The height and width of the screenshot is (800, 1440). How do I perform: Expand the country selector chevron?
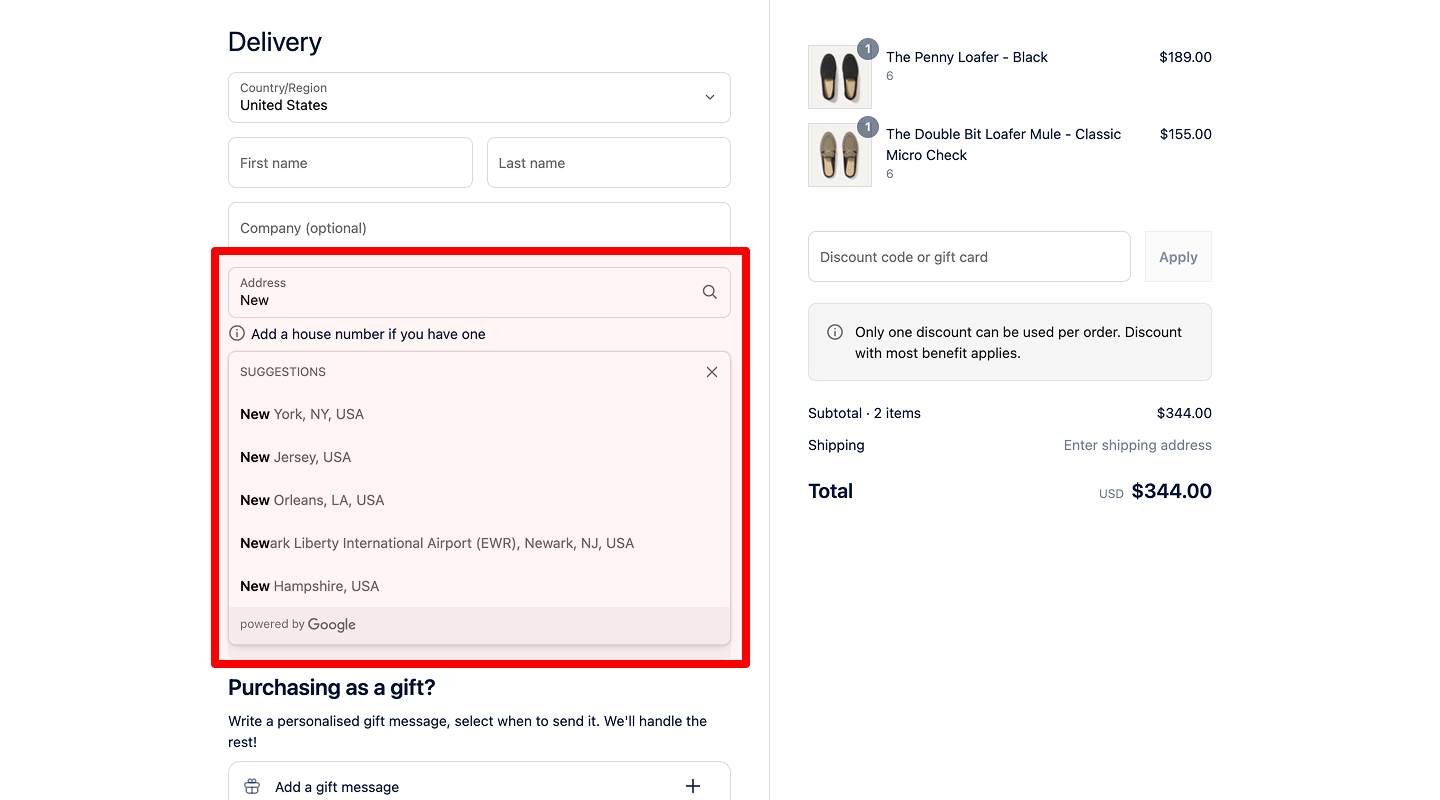click(x=709, y=97)
